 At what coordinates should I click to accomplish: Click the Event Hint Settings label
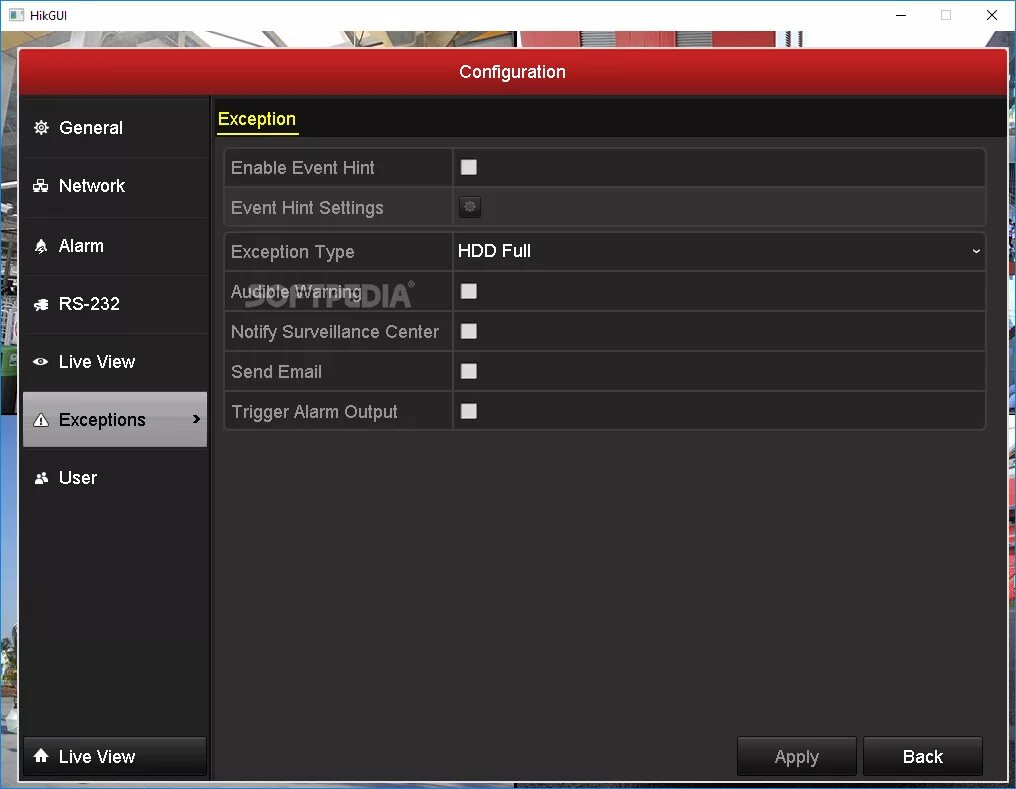click(x=307, y=208)
